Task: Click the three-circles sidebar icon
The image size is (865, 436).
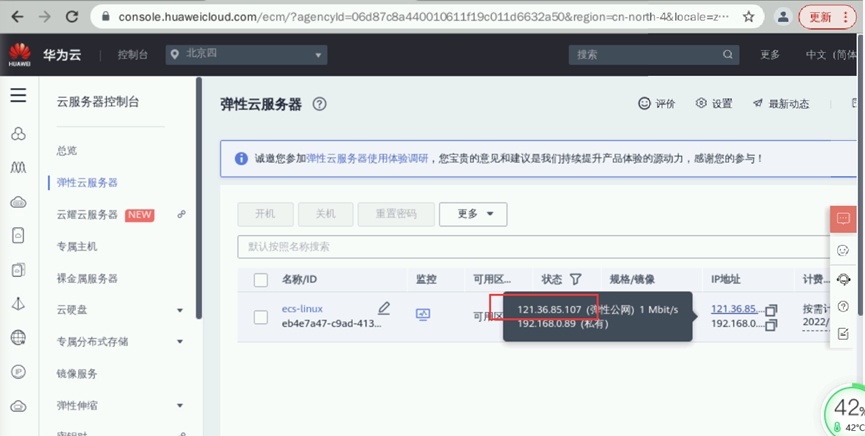Action: (x=18, y=134)
